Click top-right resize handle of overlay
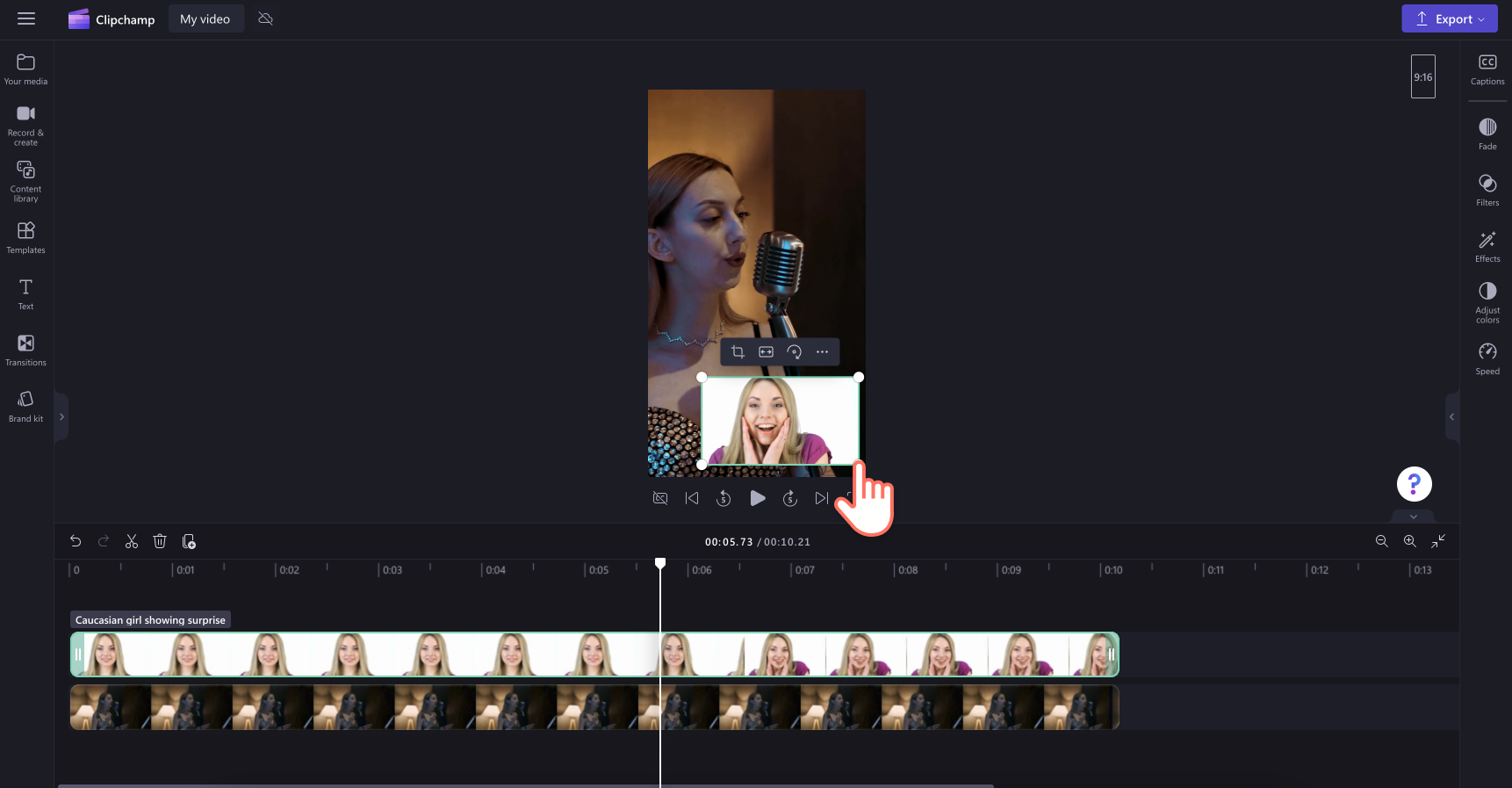 point(859,377)
